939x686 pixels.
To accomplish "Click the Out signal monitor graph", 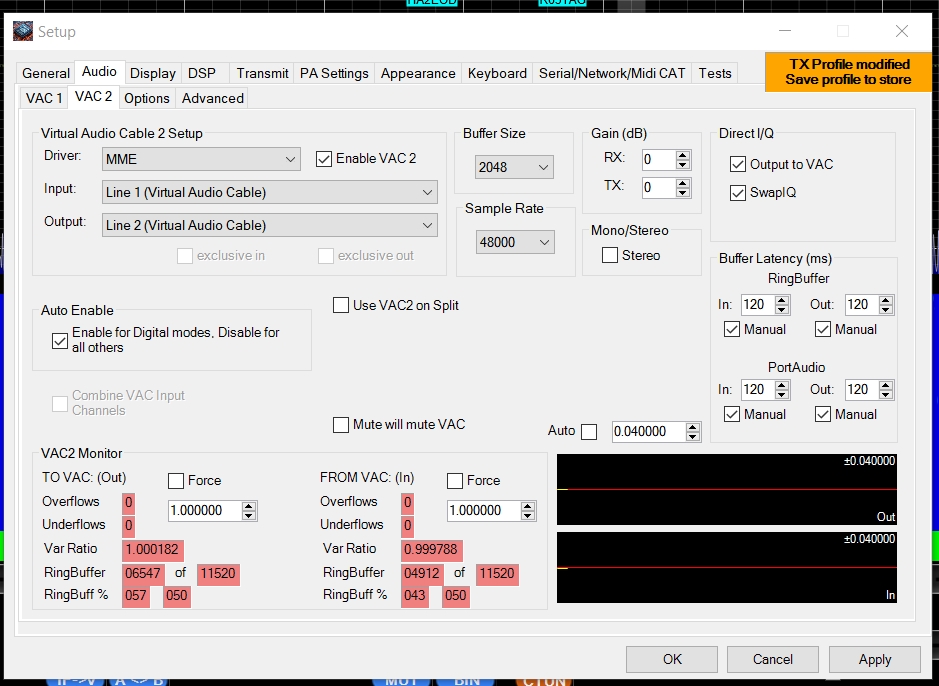I will tap(726, 489).
